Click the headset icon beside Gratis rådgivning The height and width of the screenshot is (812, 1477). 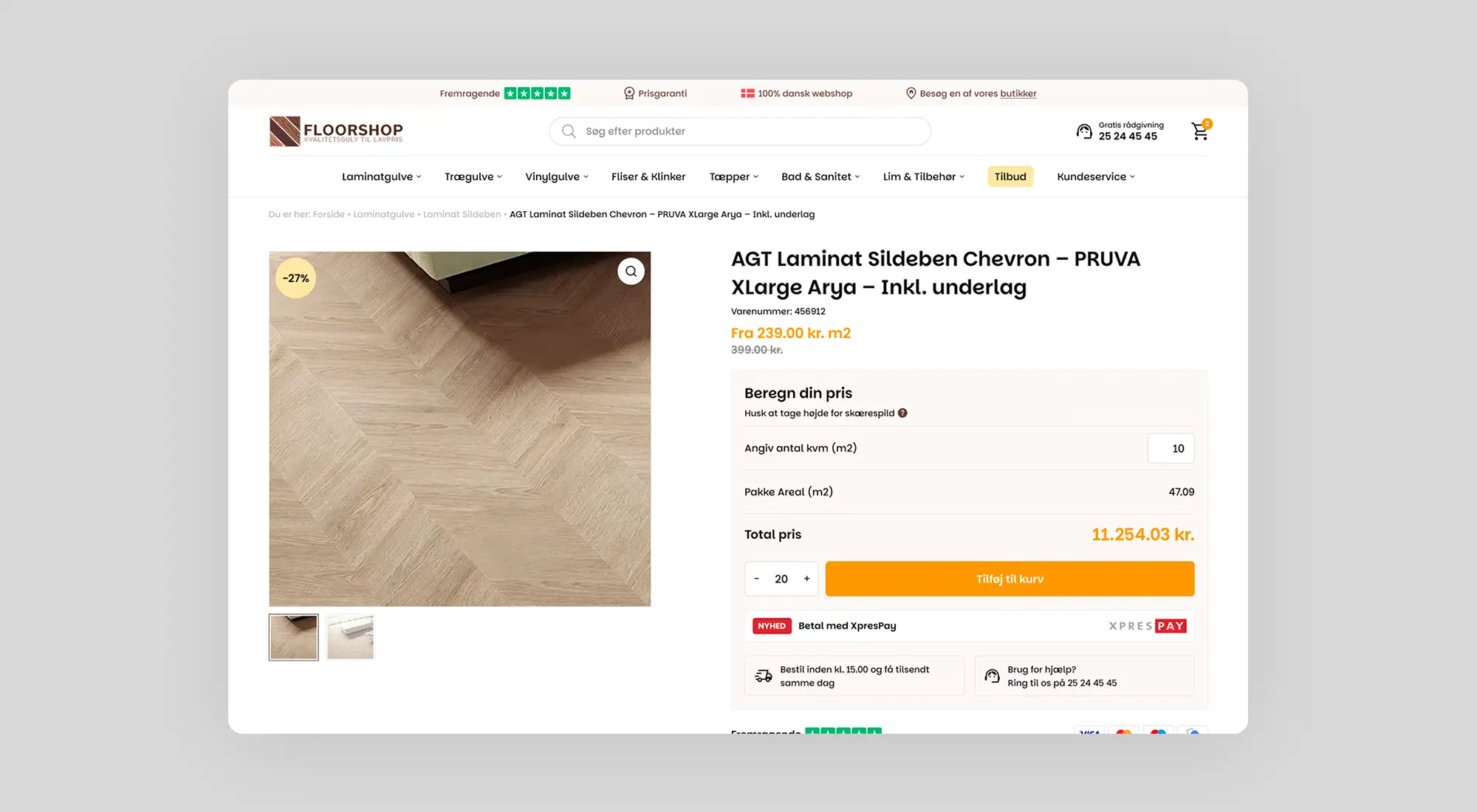tap(1083, 131)
